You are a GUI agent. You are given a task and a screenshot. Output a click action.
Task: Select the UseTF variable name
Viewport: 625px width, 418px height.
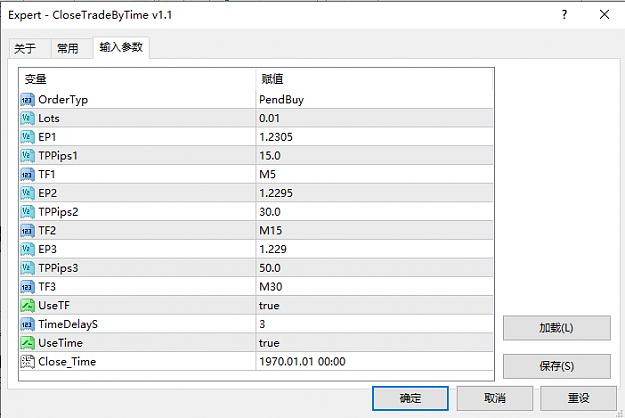[x=54, y=306]
